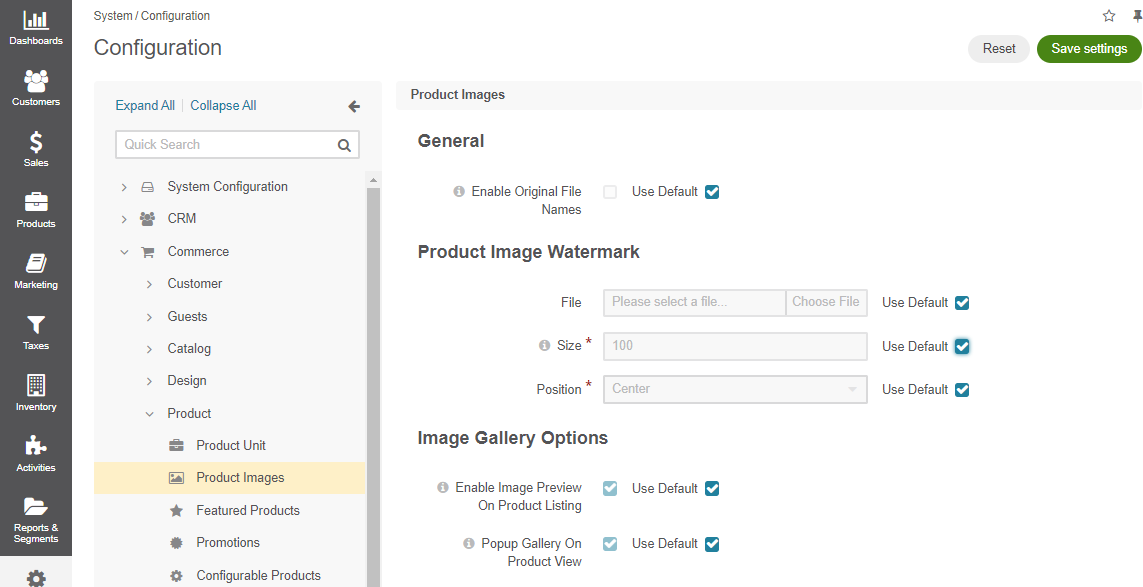
Task: Collapse the sidebar with the left arrow icon
Action: 354,106
